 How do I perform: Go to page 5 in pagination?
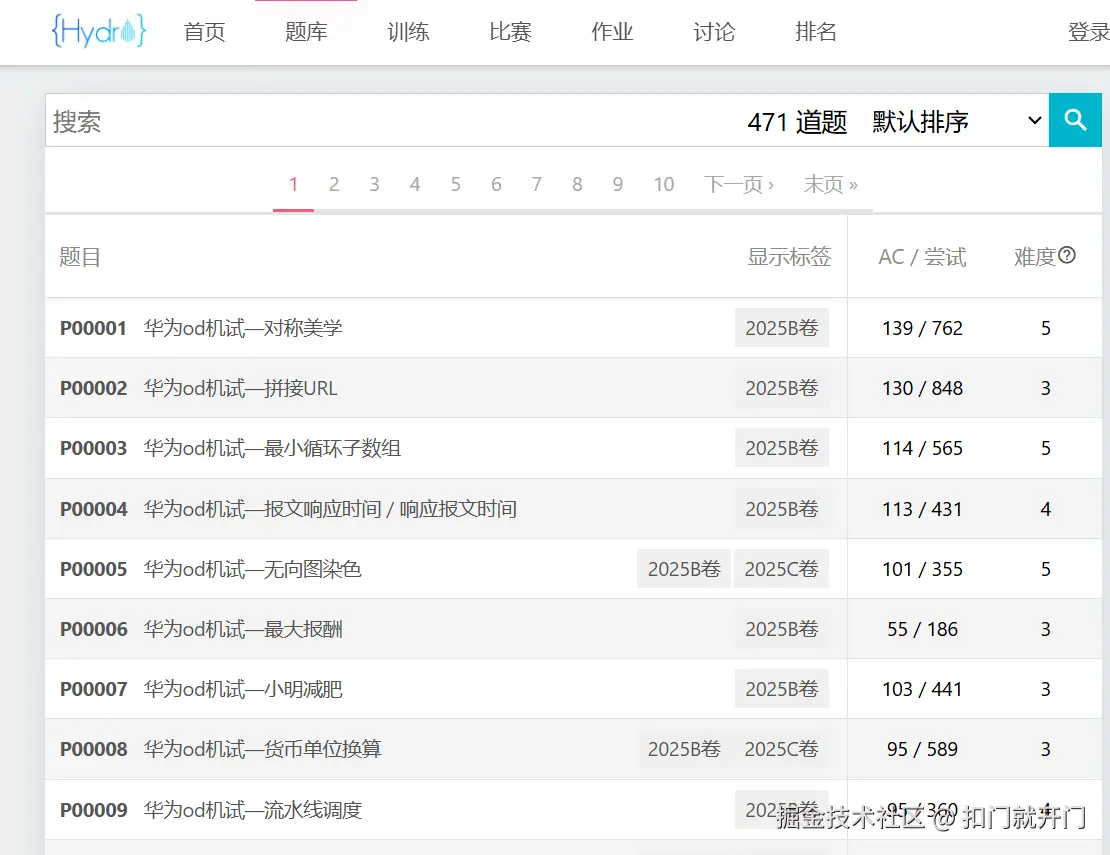click(455, 184)
